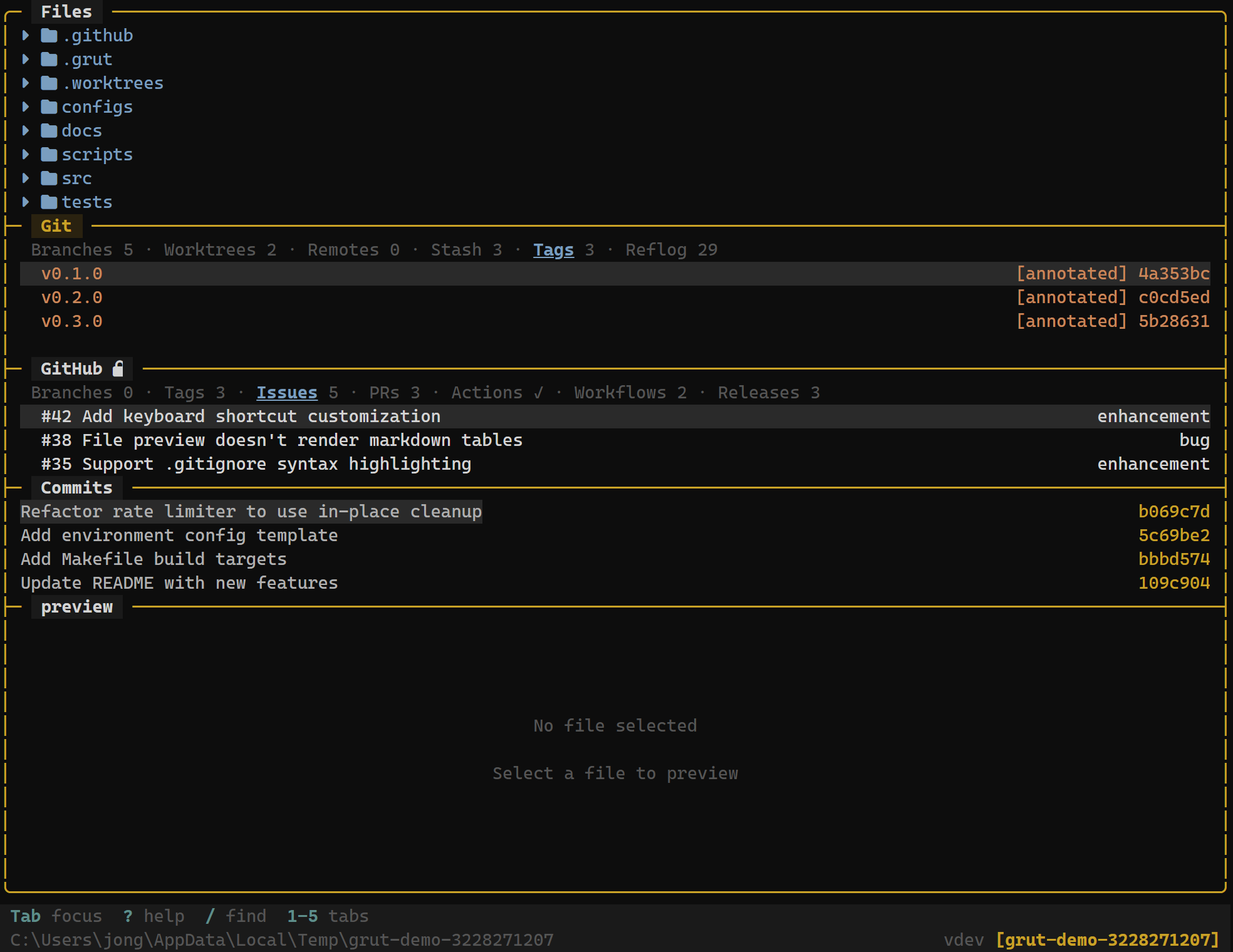The height and width of the screenshot is (952, 1233).
Task: Expand the .grut folder arrow
Action: point(26,59)
